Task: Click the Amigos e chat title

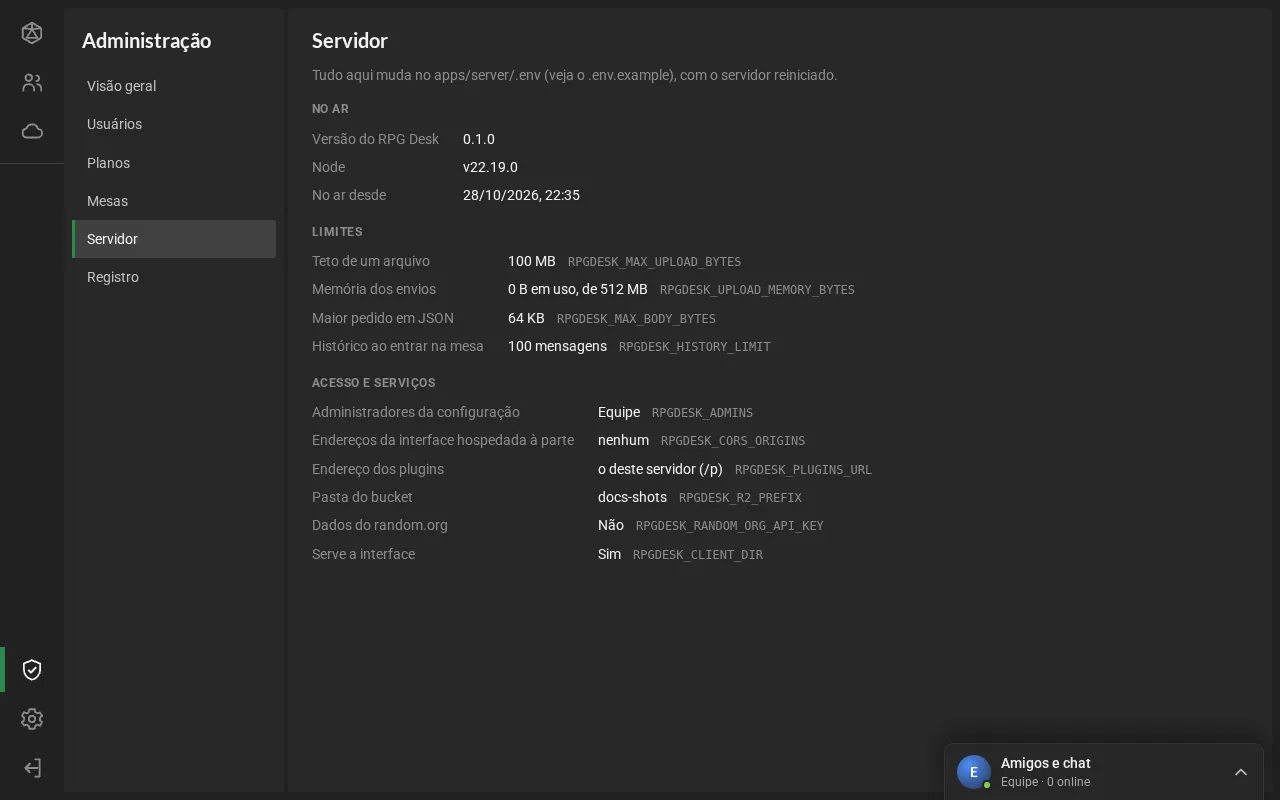Action: point(1045,763)
